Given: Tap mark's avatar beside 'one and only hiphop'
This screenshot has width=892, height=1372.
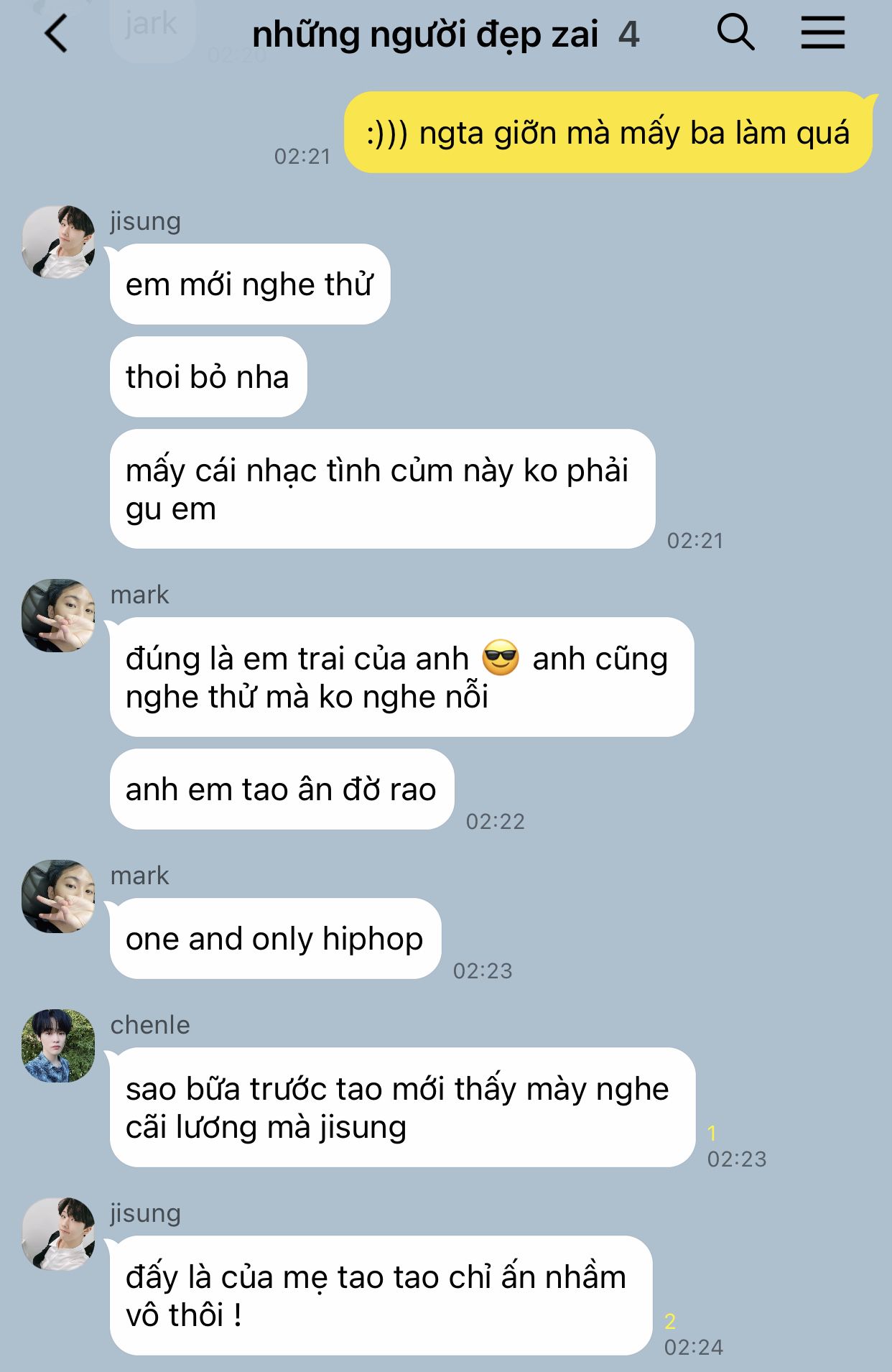Looking at the screenshot, I should pos(58,896).
